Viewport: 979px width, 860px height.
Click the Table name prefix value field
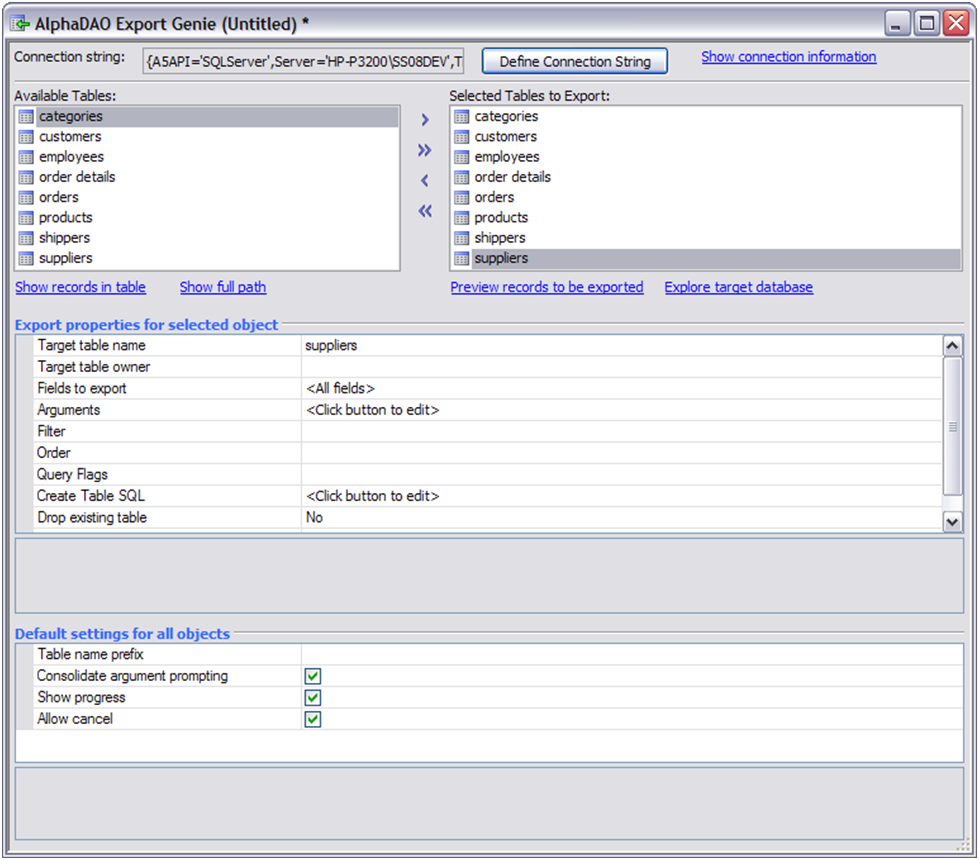(x=632, y=655)
